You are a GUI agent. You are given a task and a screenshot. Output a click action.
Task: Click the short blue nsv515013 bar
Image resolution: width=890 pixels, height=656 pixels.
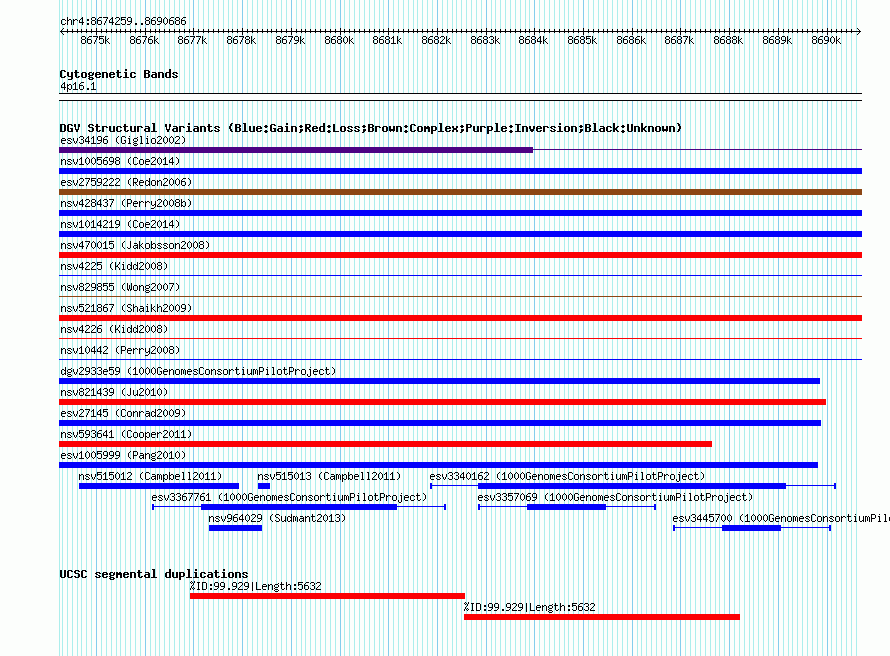pos(264,486)
